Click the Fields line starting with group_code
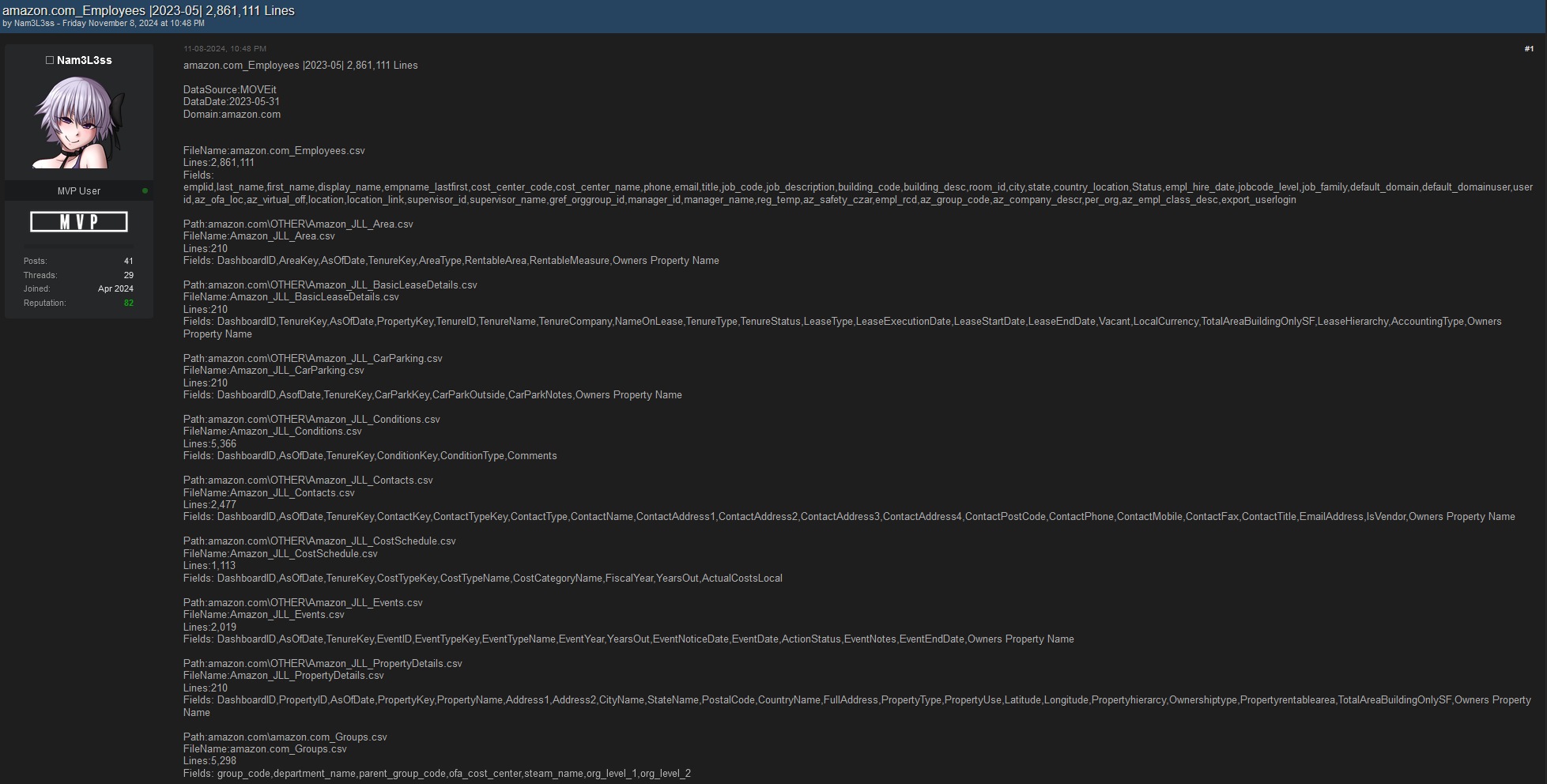This screenshot has height=784, width=1547. (437, 774)
